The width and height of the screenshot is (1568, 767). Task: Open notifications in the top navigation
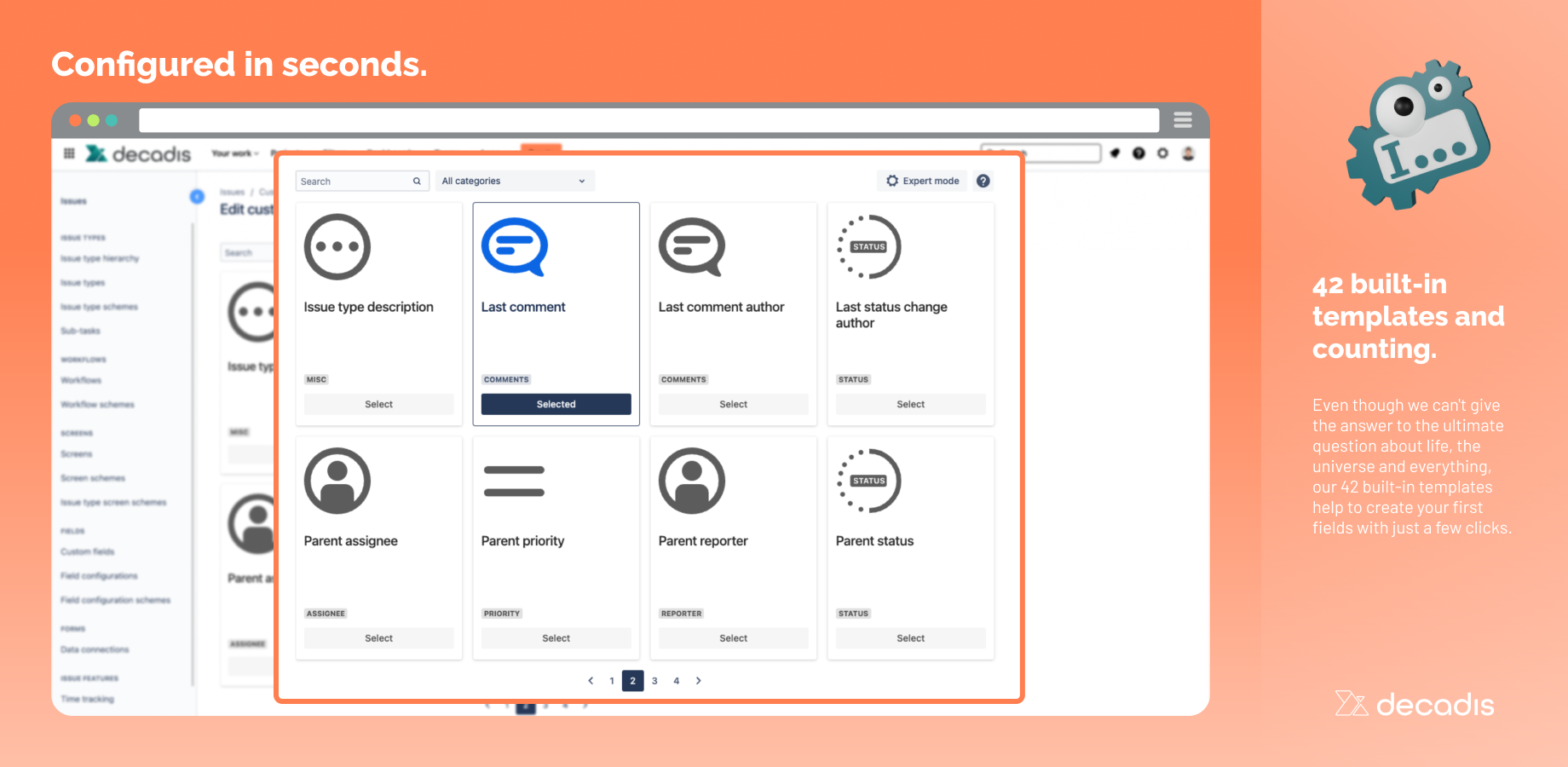[1115, 153]
